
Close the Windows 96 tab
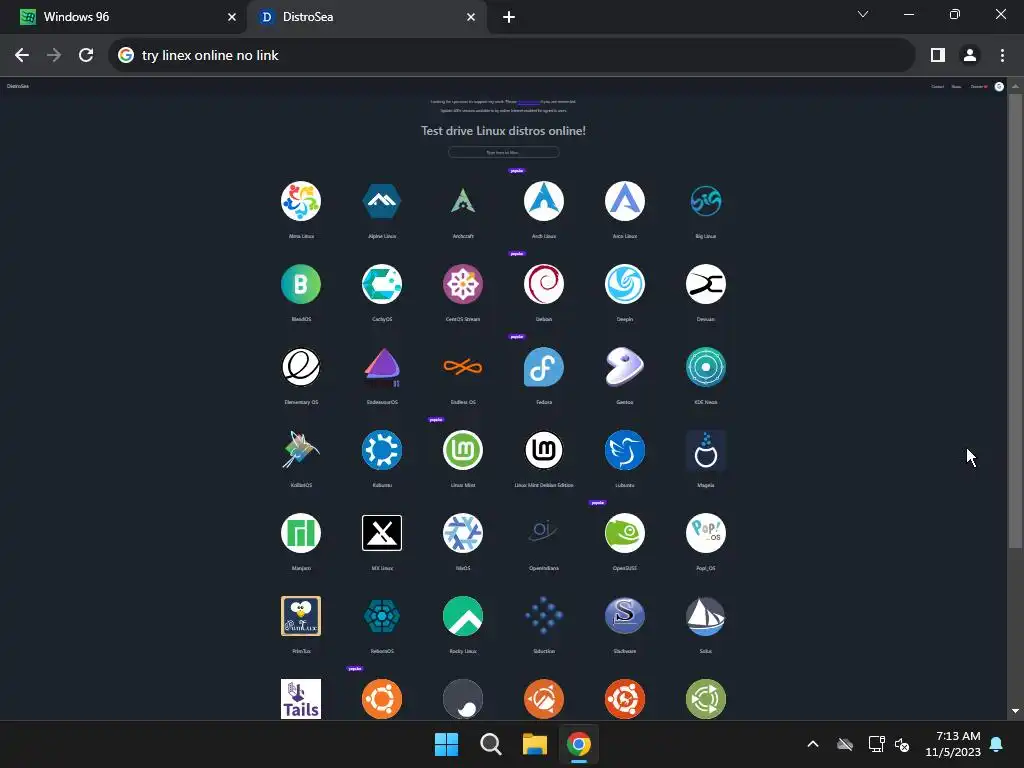coord(232,17)
